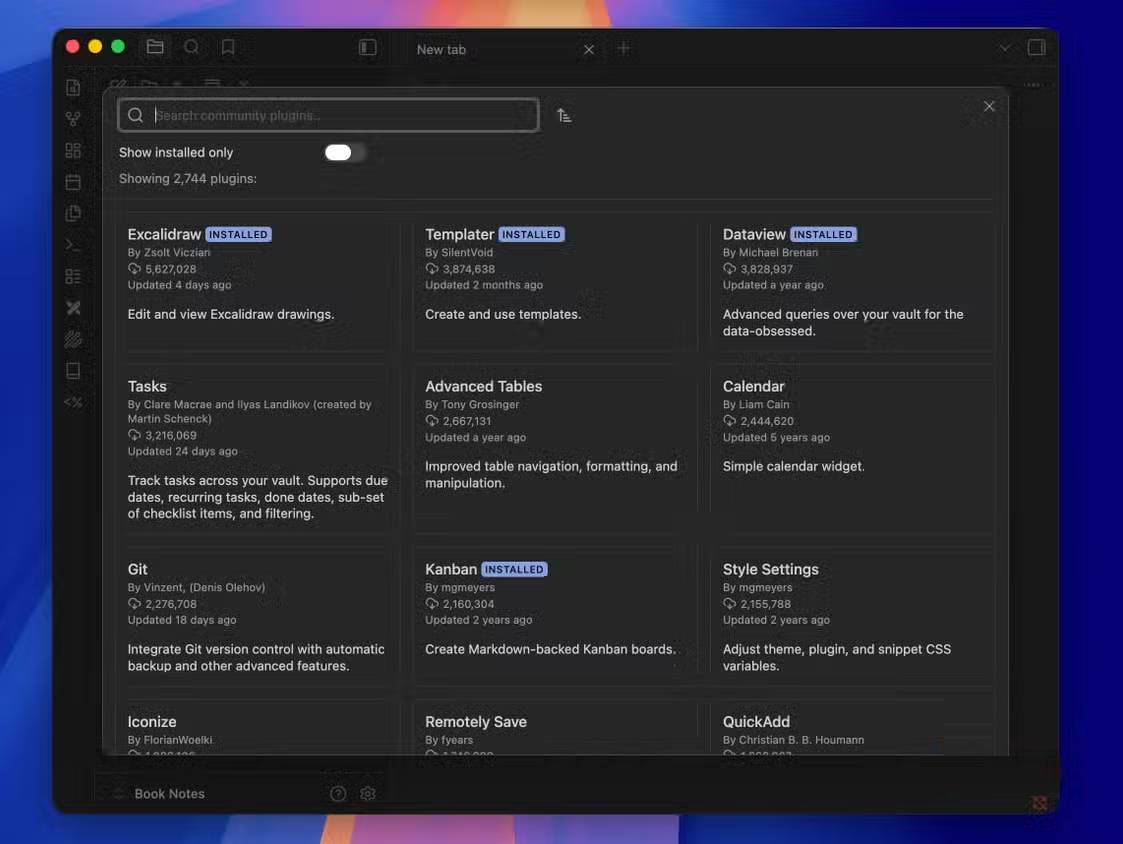Screen dimensions: 1123x844
Task: Open canvas ribbon icon
Action: coord(73,150)
